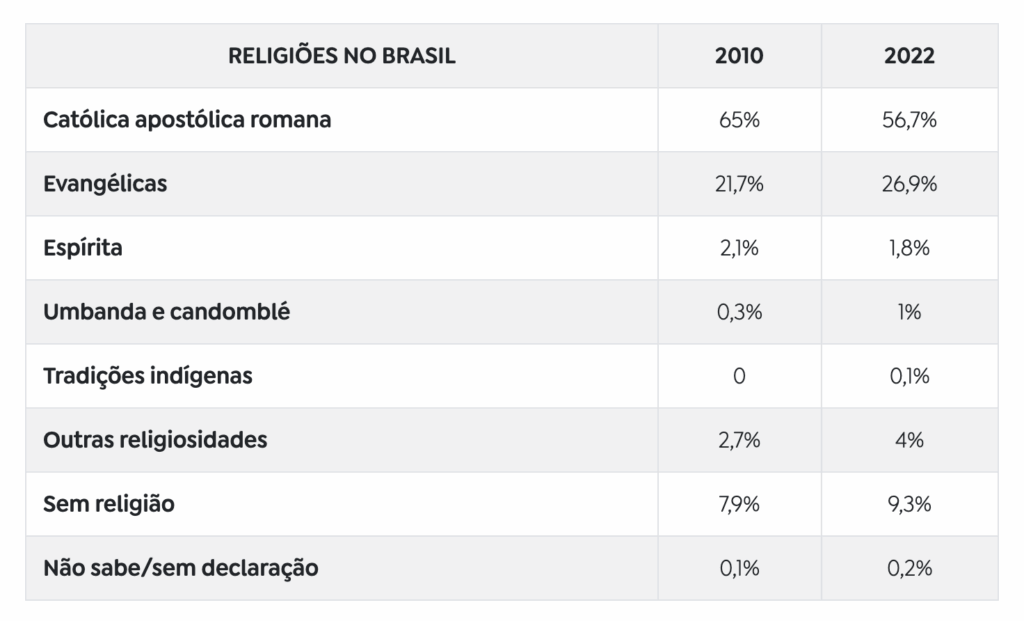Select the 2022 value for Tradições indígenas

coord(909,376)
